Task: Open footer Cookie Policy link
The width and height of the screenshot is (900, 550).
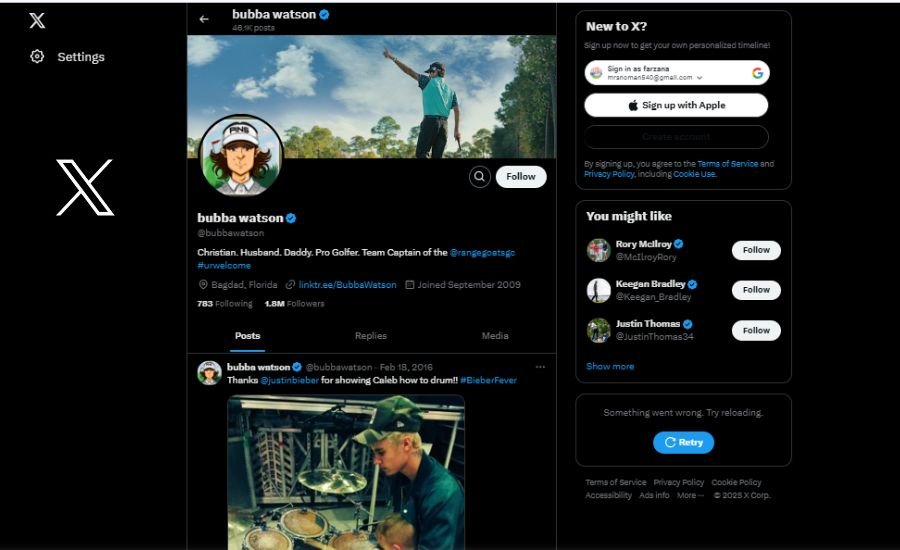Action: pos(736,482)
